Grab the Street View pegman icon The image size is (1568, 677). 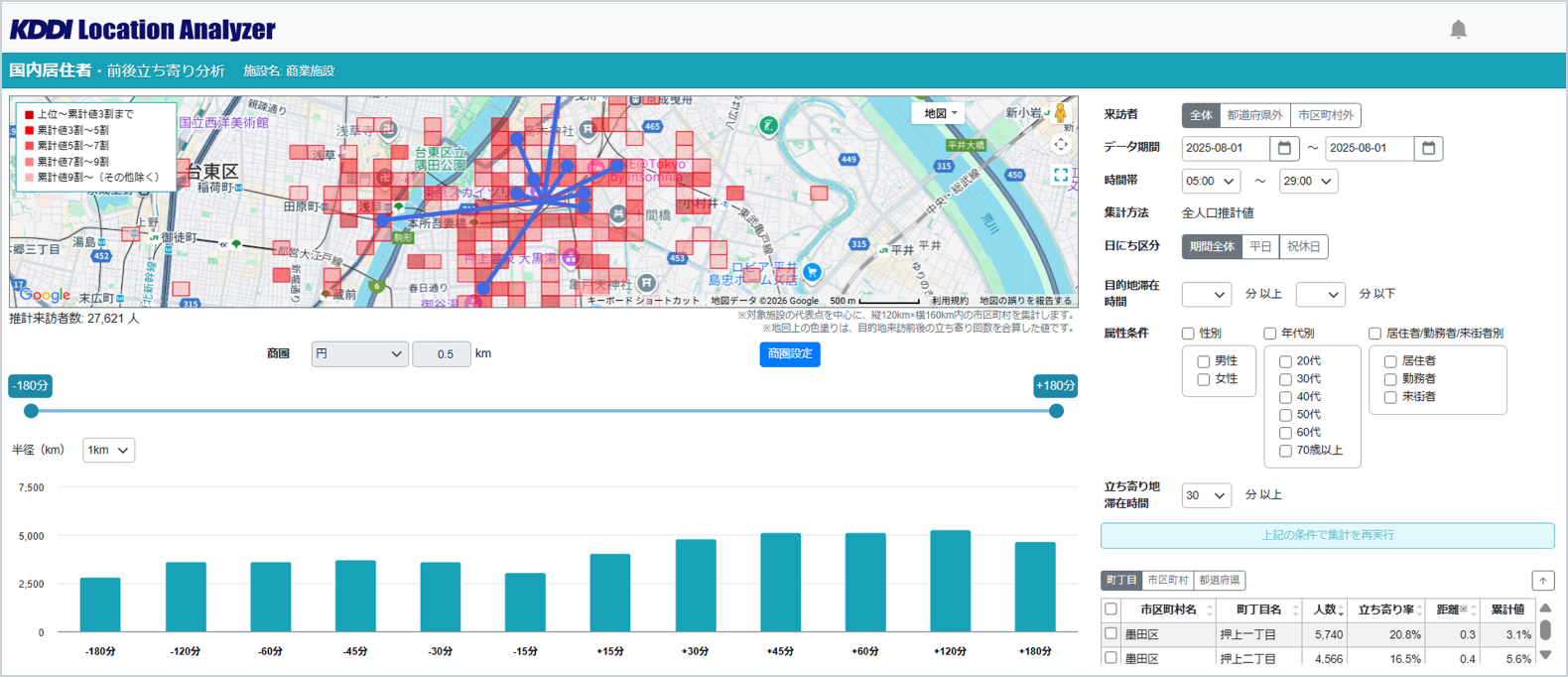point(1060,113)
